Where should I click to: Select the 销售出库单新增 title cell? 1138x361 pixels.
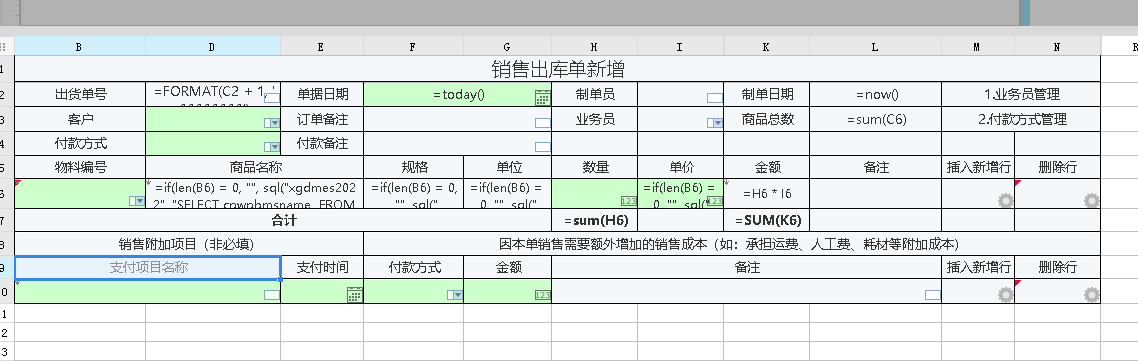(557, 70)
